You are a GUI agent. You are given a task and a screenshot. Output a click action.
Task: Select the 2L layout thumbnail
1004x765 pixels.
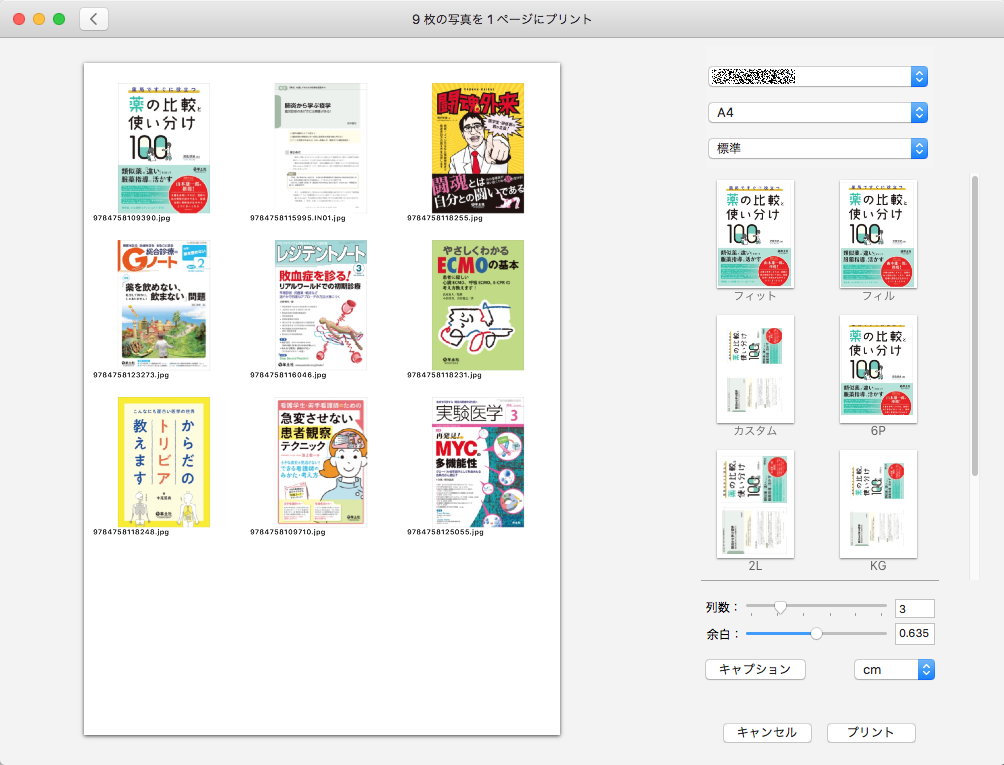pos(755,503)
